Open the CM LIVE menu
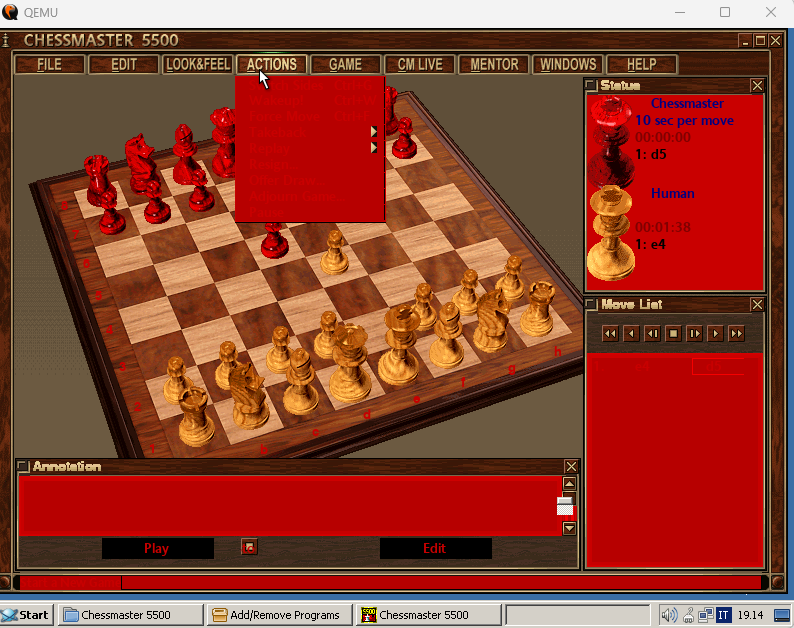This screenshot has width=794, height=628. click(420, 64)
